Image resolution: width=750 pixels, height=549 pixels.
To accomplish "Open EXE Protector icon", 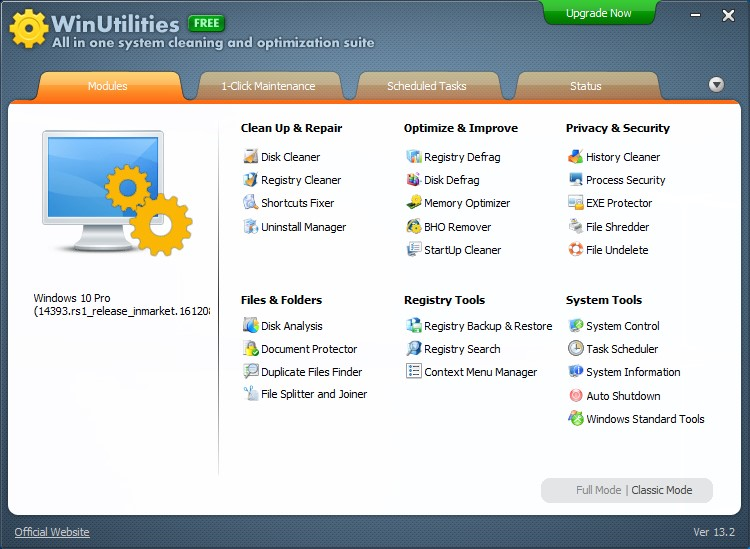I will [x=576, y=203].
